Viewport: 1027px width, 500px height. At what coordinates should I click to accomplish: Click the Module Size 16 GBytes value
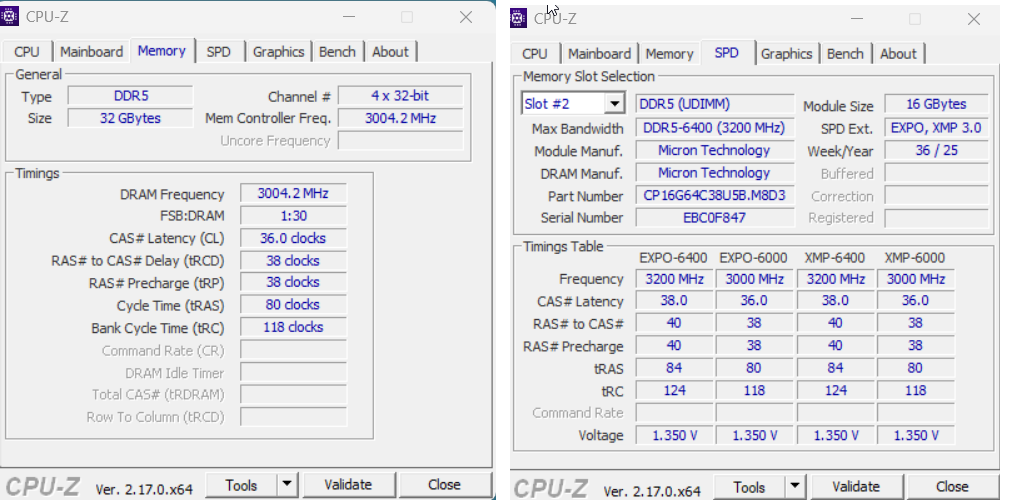(x=936, y=104)
